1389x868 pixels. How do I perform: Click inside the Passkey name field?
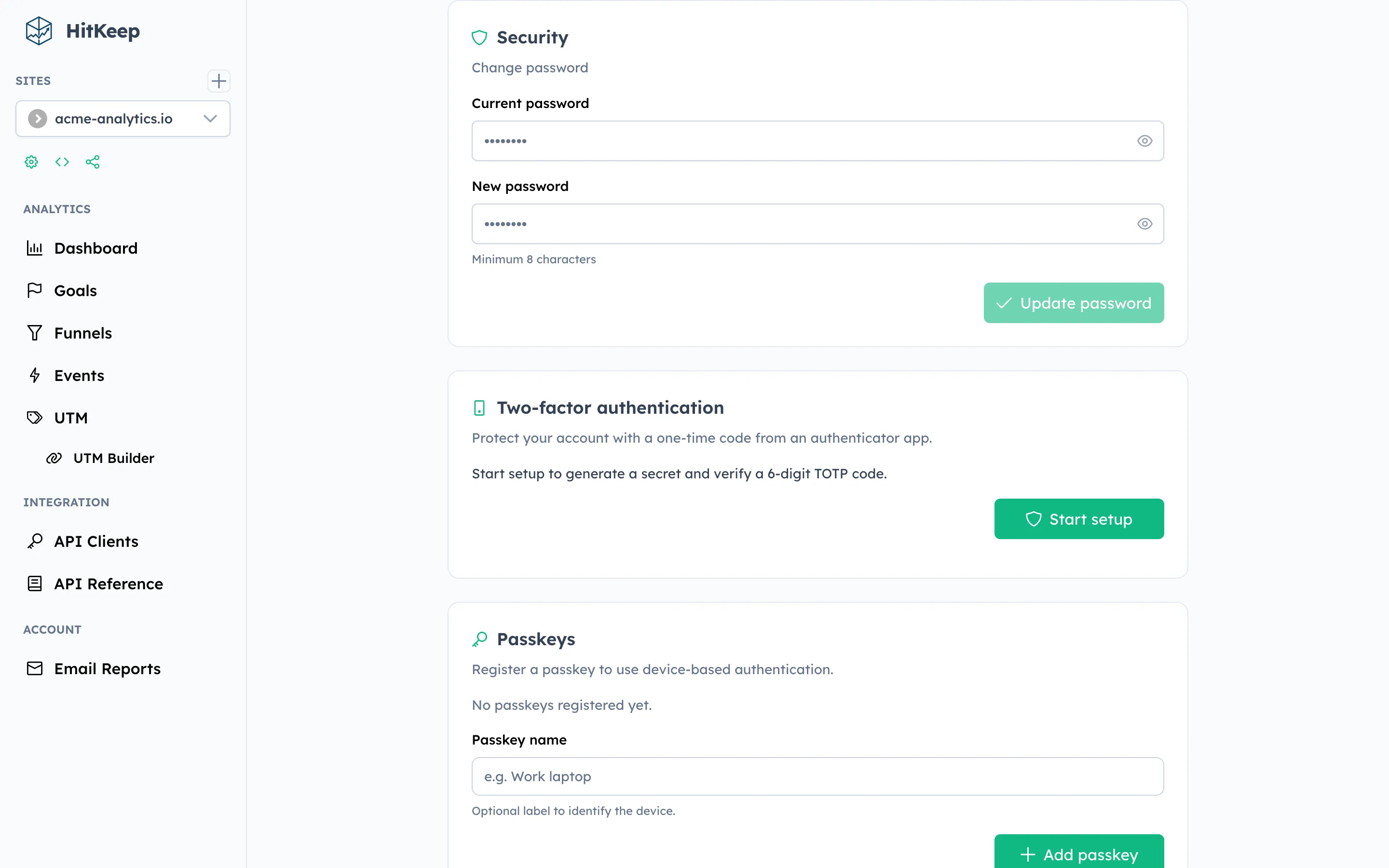click(817, 776)
